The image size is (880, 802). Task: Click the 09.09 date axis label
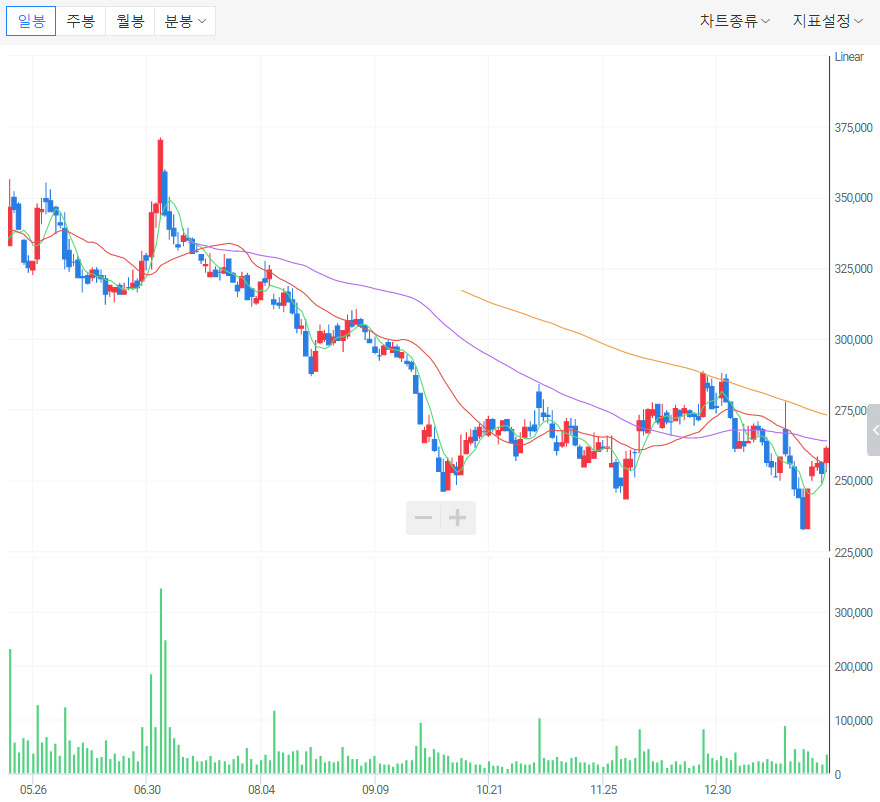pyautogui.click(x=375, y=790)
